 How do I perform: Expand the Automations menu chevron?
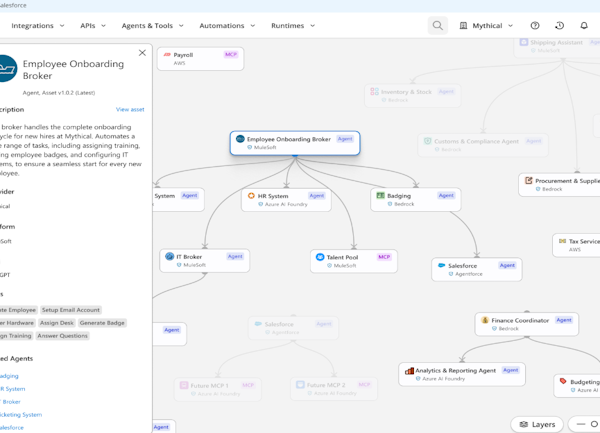[253, 26]
